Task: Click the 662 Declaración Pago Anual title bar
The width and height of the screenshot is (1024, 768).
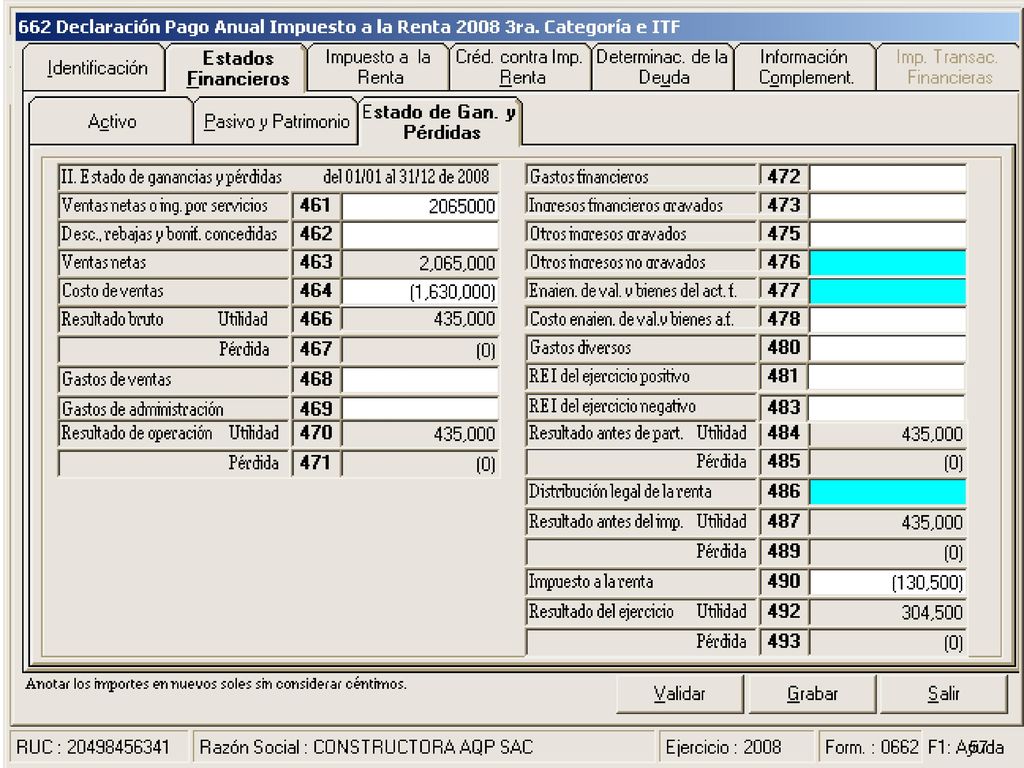Action: tap(516, 27)
